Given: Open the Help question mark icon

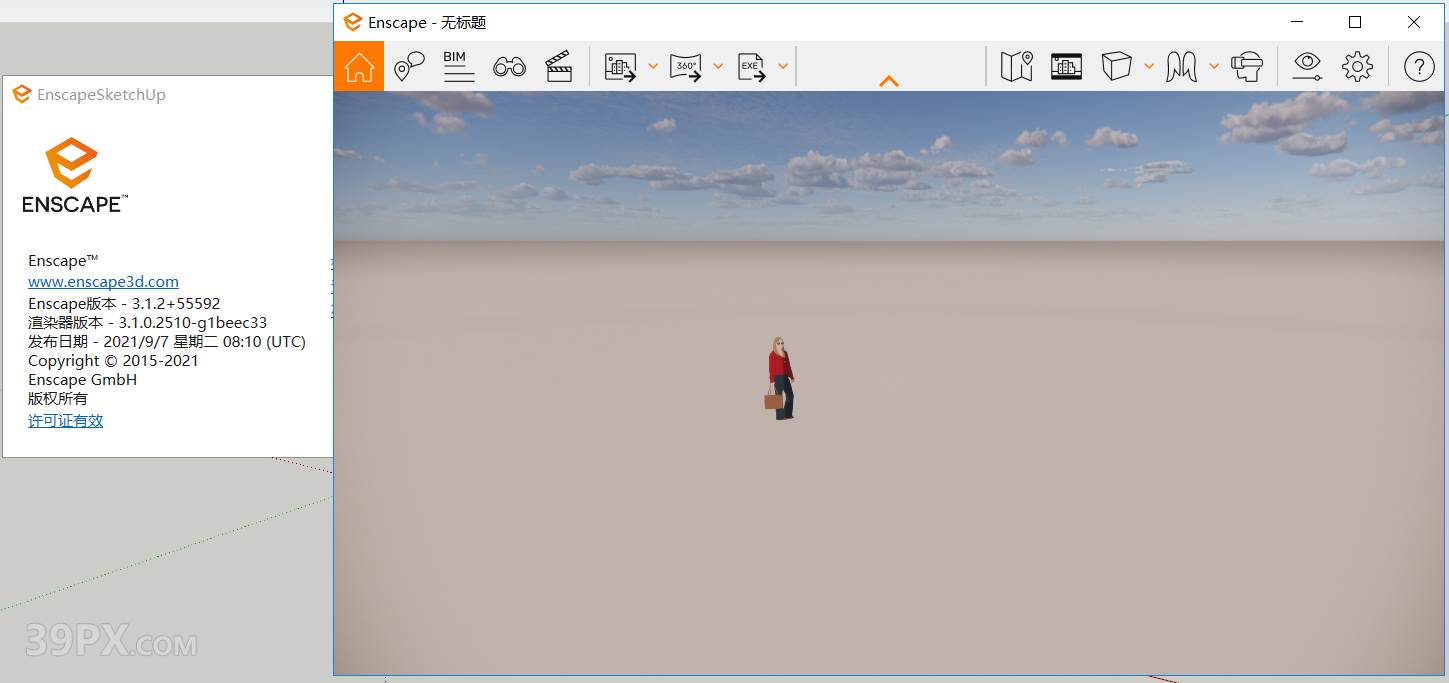Looking at the screenshot, I should click(x=1418, y=66).
